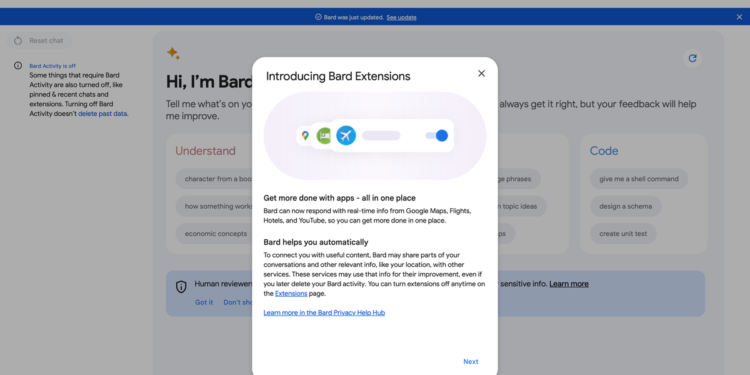Choose the how something works suggestion chip

(x=214, y=207)
